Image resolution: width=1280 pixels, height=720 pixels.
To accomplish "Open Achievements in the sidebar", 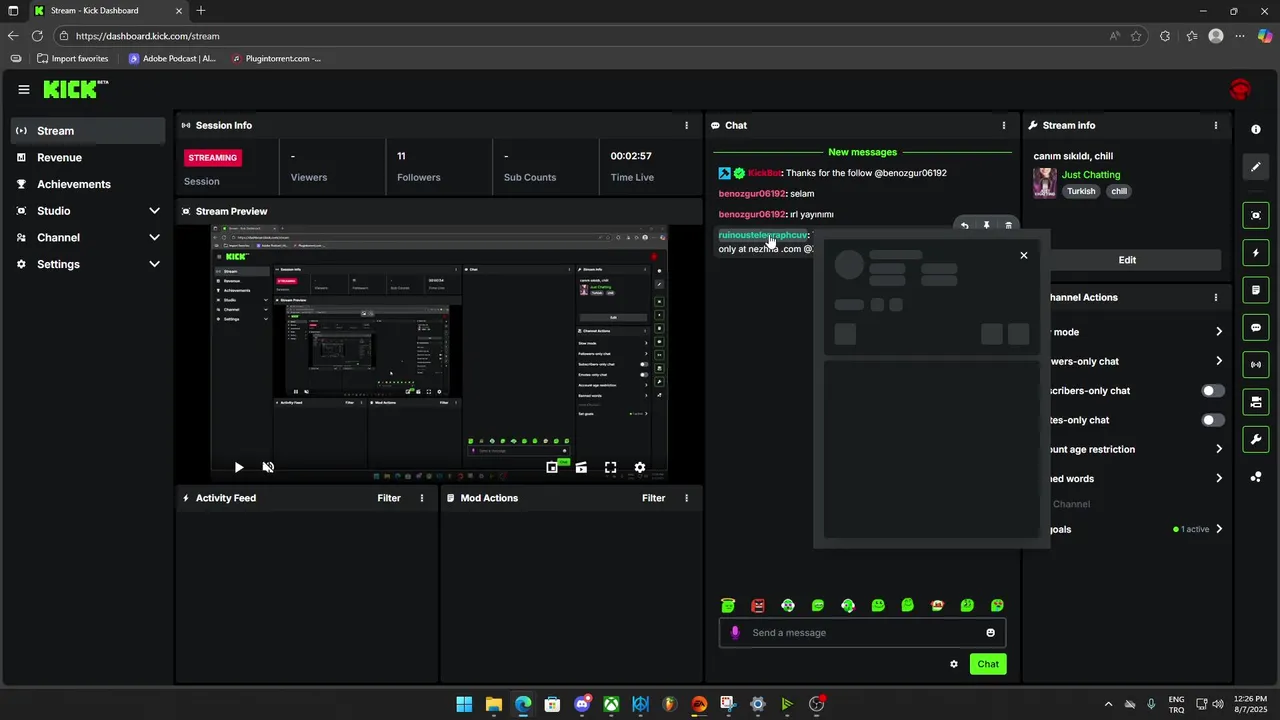I will tap(88, 184).
